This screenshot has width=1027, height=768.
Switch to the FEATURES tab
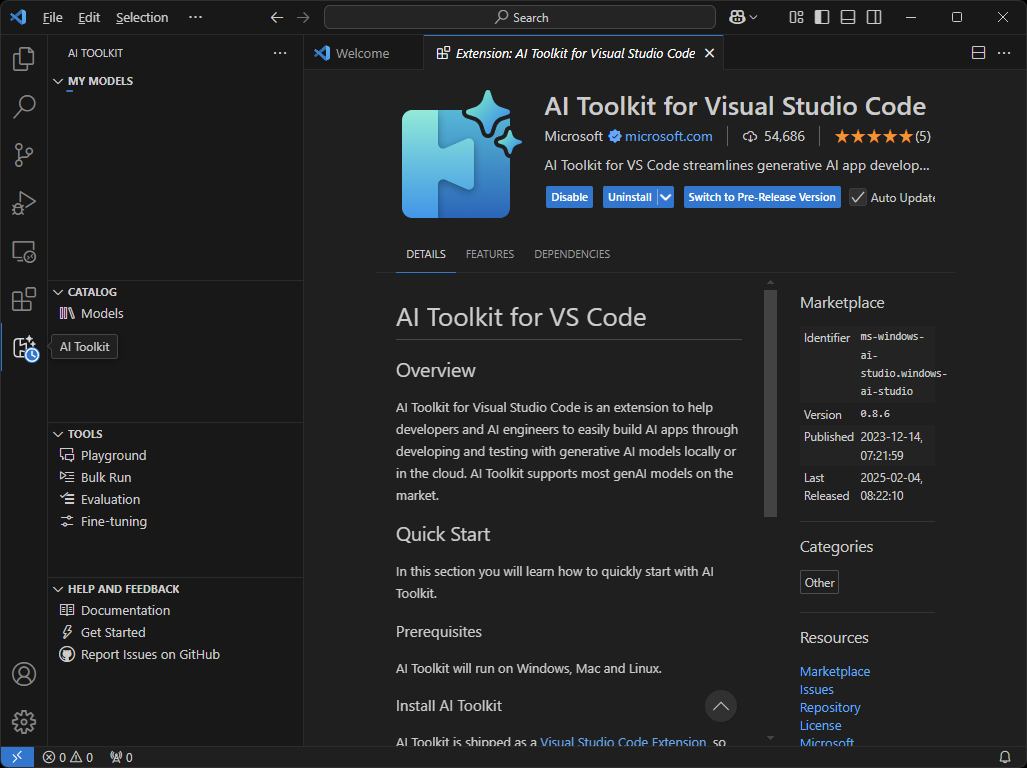[490, 254]
